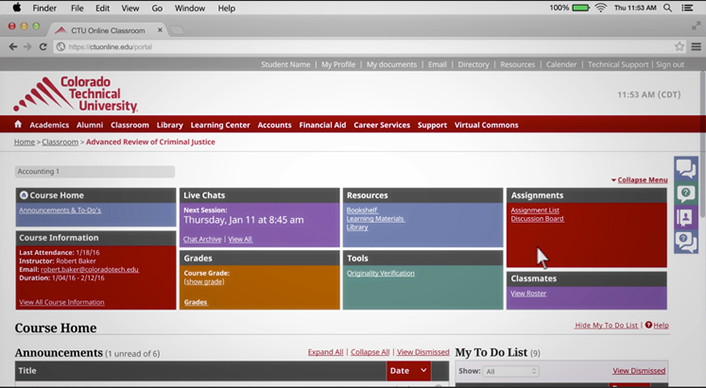The height and width of the screenshot is (388, 706).
Task: Click instructor email robert.baker@coloradotech.edu
Action: coord(90,269)
